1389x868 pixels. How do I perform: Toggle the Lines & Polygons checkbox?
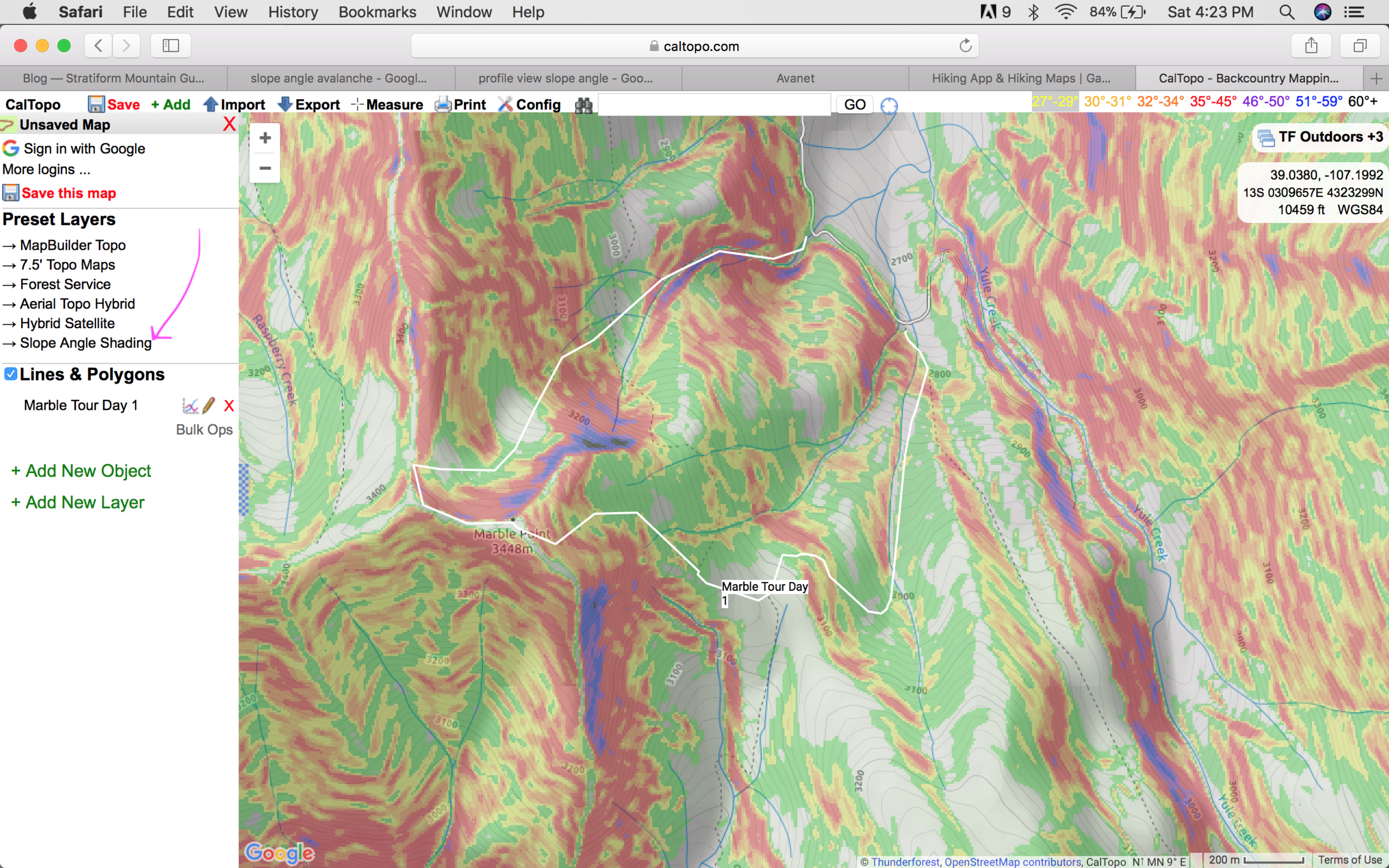coord(11,374)
